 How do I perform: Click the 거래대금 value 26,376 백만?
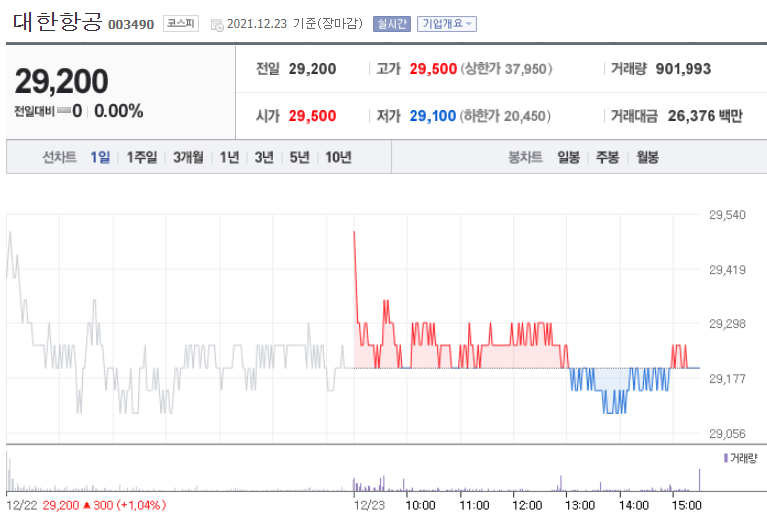(x=705, y=116)
